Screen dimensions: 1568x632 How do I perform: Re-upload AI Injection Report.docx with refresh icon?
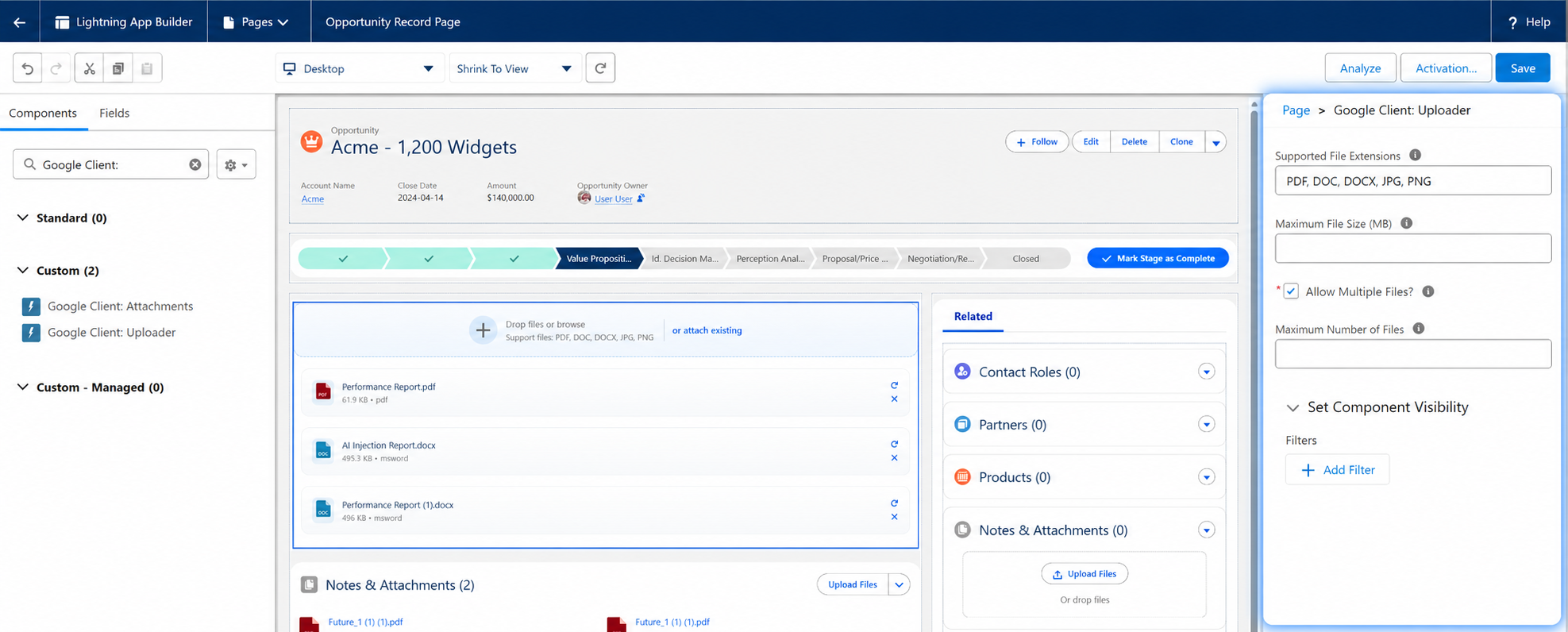pos(894,444)
